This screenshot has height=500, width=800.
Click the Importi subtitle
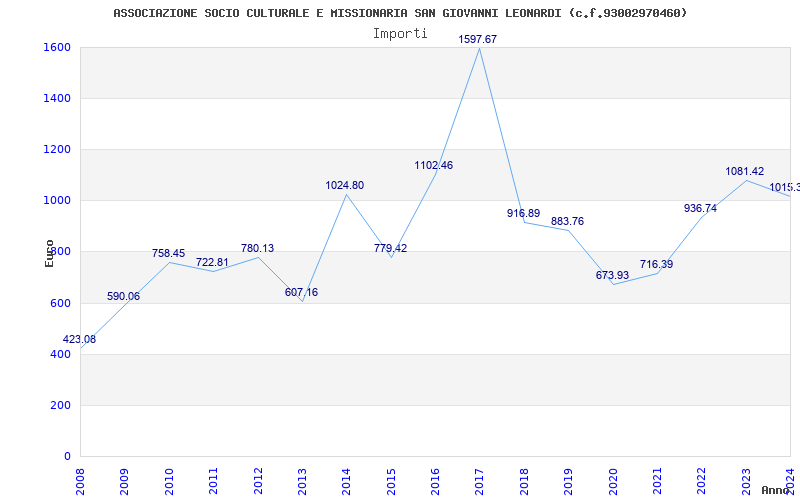(x=400, y=34)
